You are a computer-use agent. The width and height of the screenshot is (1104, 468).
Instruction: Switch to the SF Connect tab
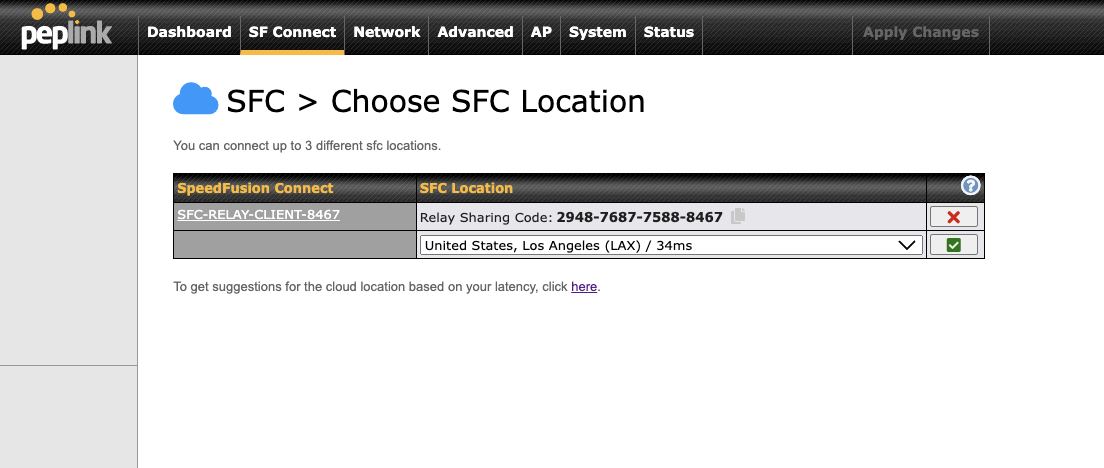(292, 32)
